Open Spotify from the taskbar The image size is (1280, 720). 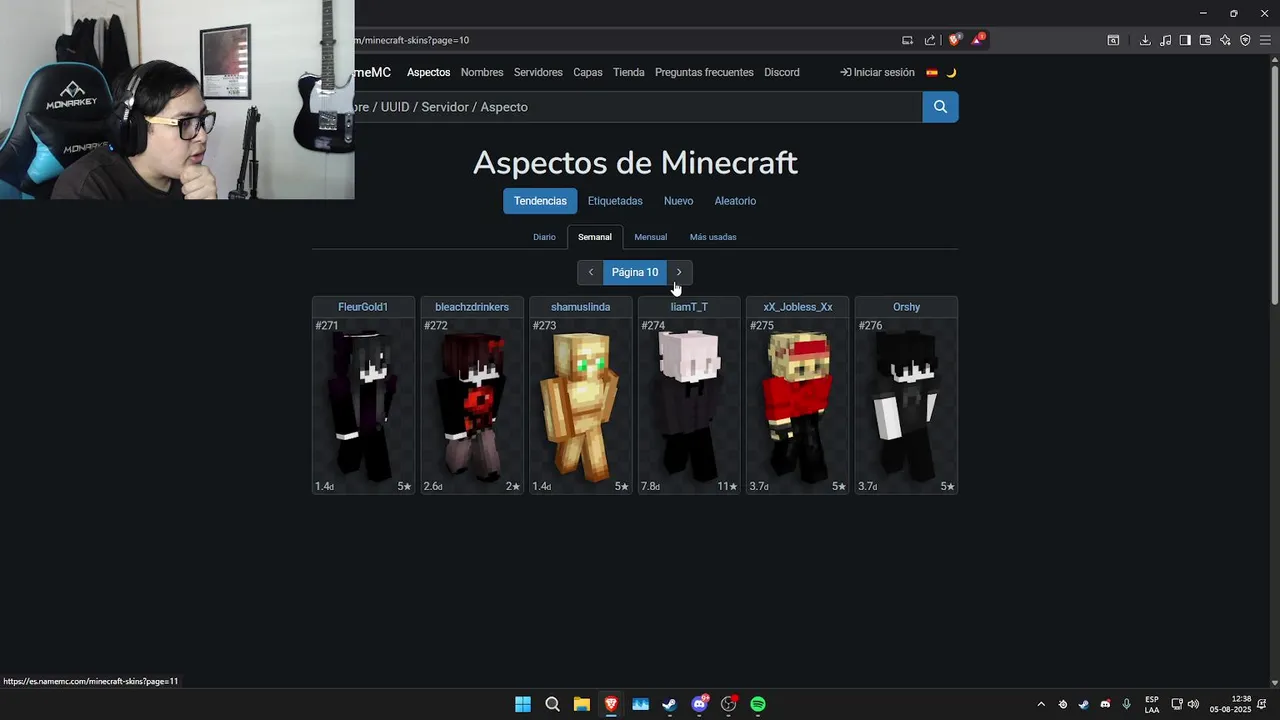[x=758, y=704]
